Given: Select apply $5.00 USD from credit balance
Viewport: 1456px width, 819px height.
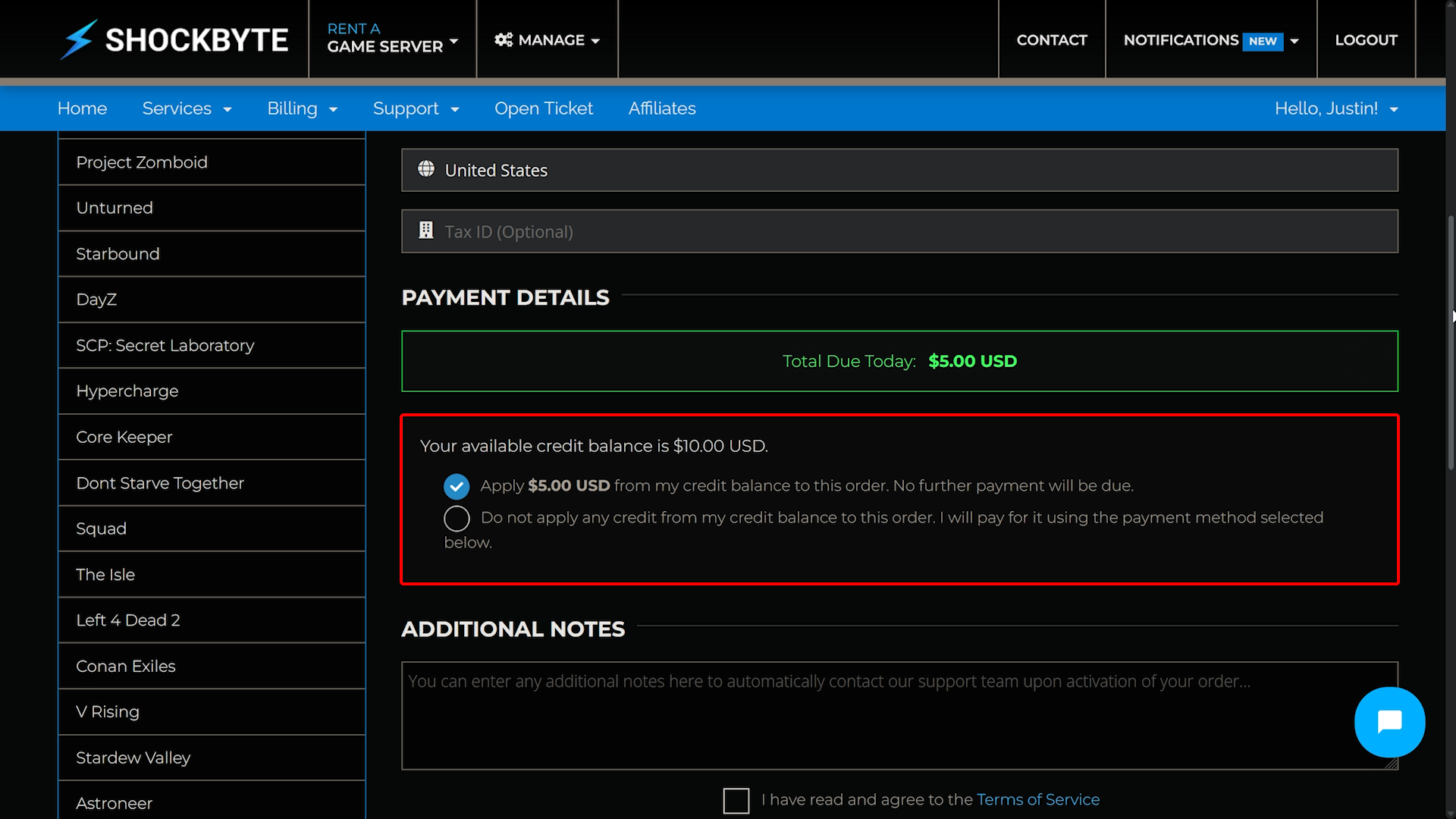Looking at the screenshot, I should tap(457, 486).
